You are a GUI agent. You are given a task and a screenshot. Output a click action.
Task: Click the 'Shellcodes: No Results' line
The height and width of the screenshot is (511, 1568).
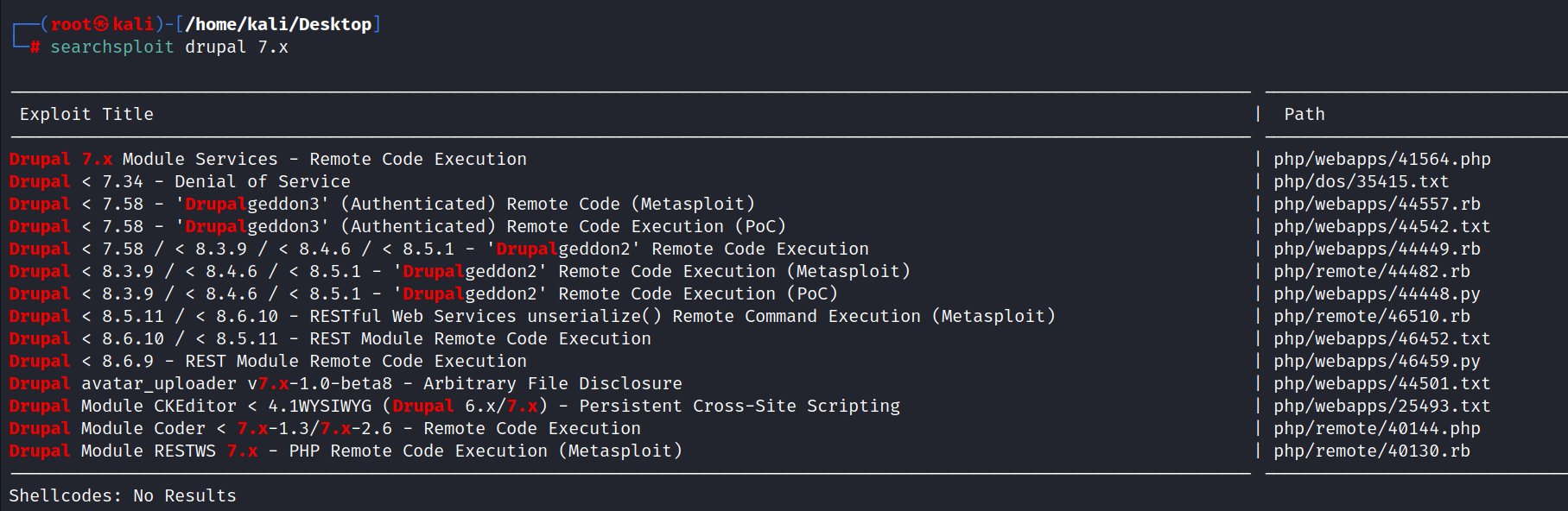click(x=123, y=495)
